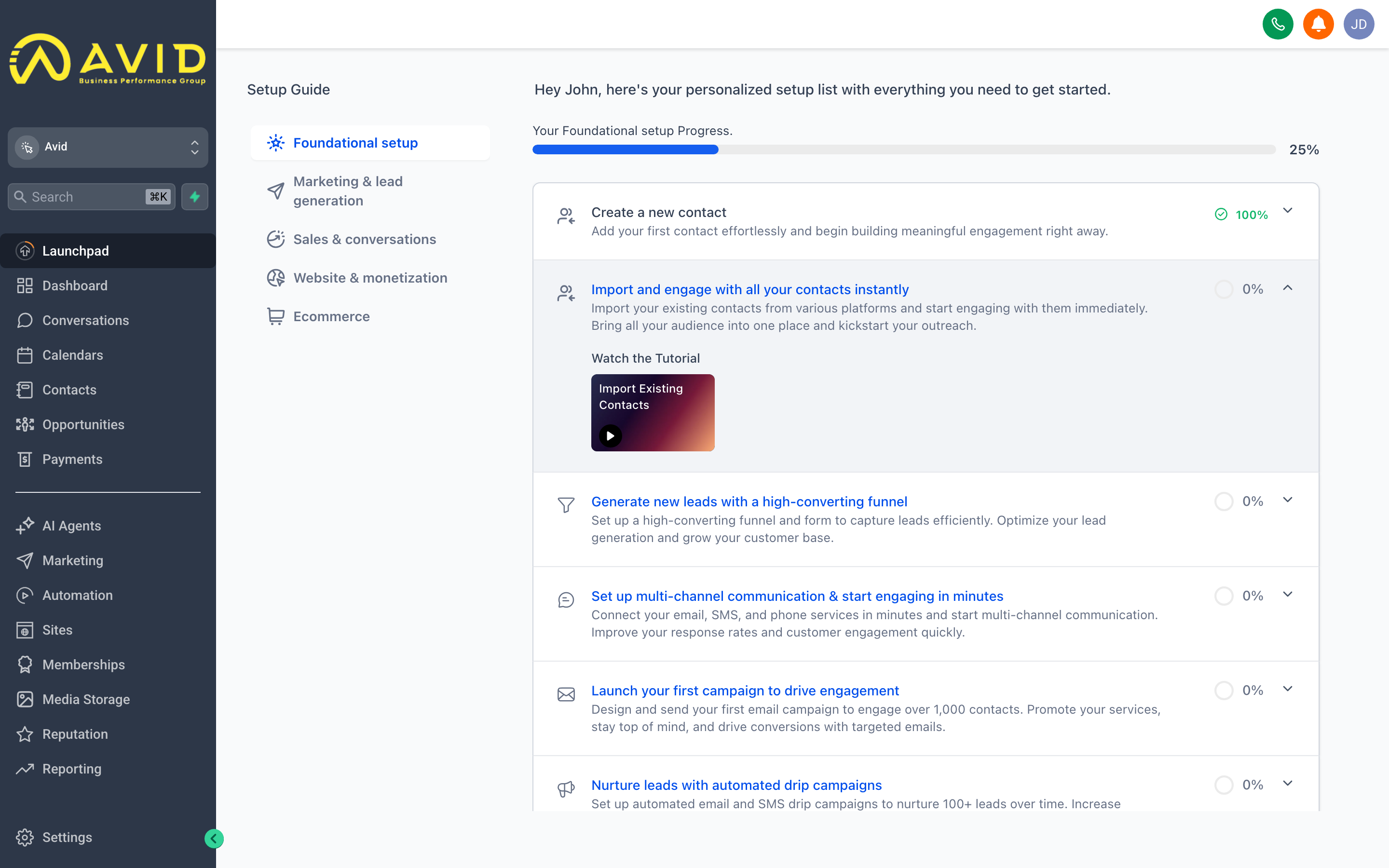Collapse the sidebar with green arrow button
Viewport: 1389px width, 868px height.
[x=214, y=839]
